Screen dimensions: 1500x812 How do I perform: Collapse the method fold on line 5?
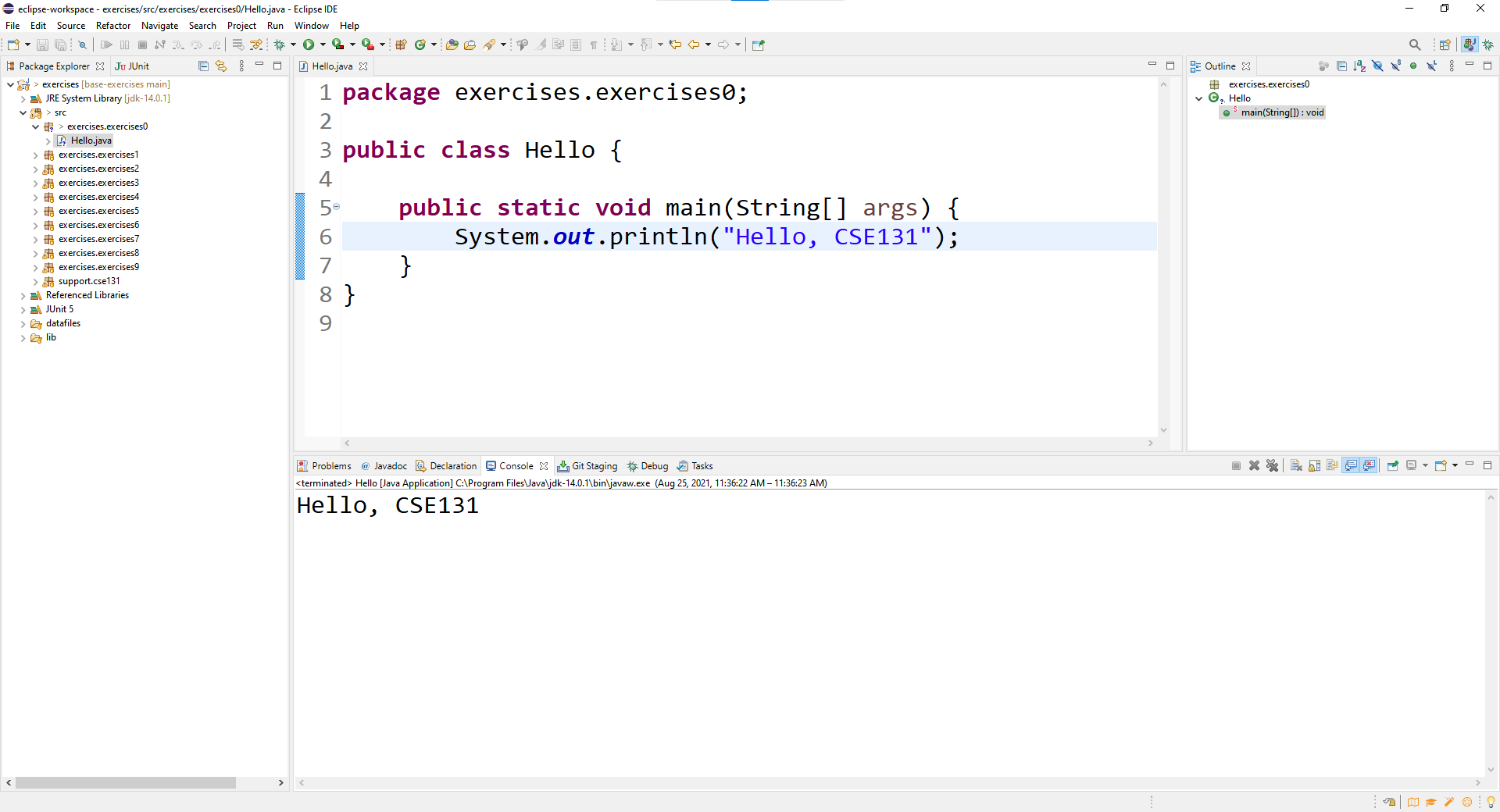coord(336,207)
